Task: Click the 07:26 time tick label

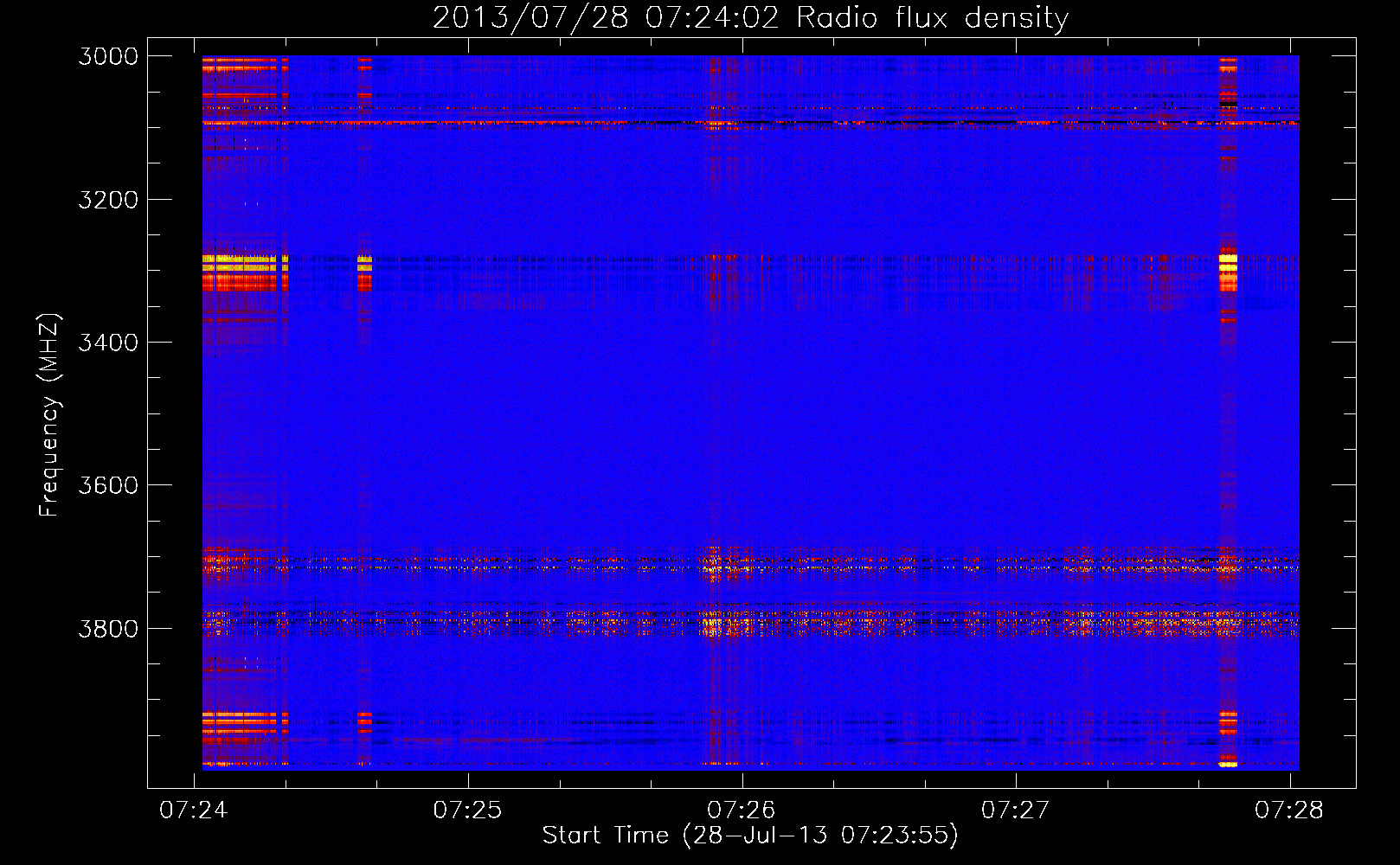Action: (x=742, y=810)
